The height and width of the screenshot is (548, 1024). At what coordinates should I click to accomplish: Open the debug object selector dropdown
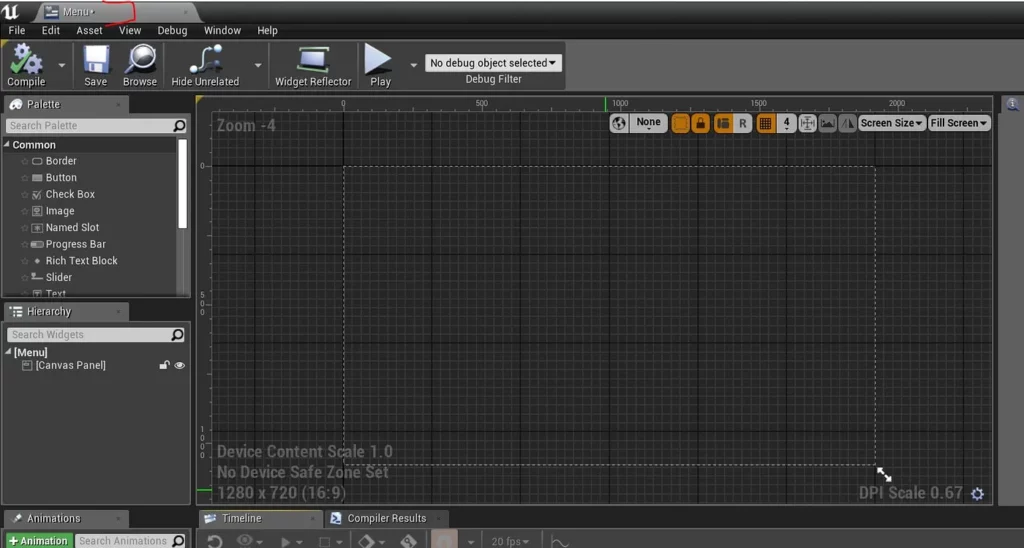click(x=493, y=63)
